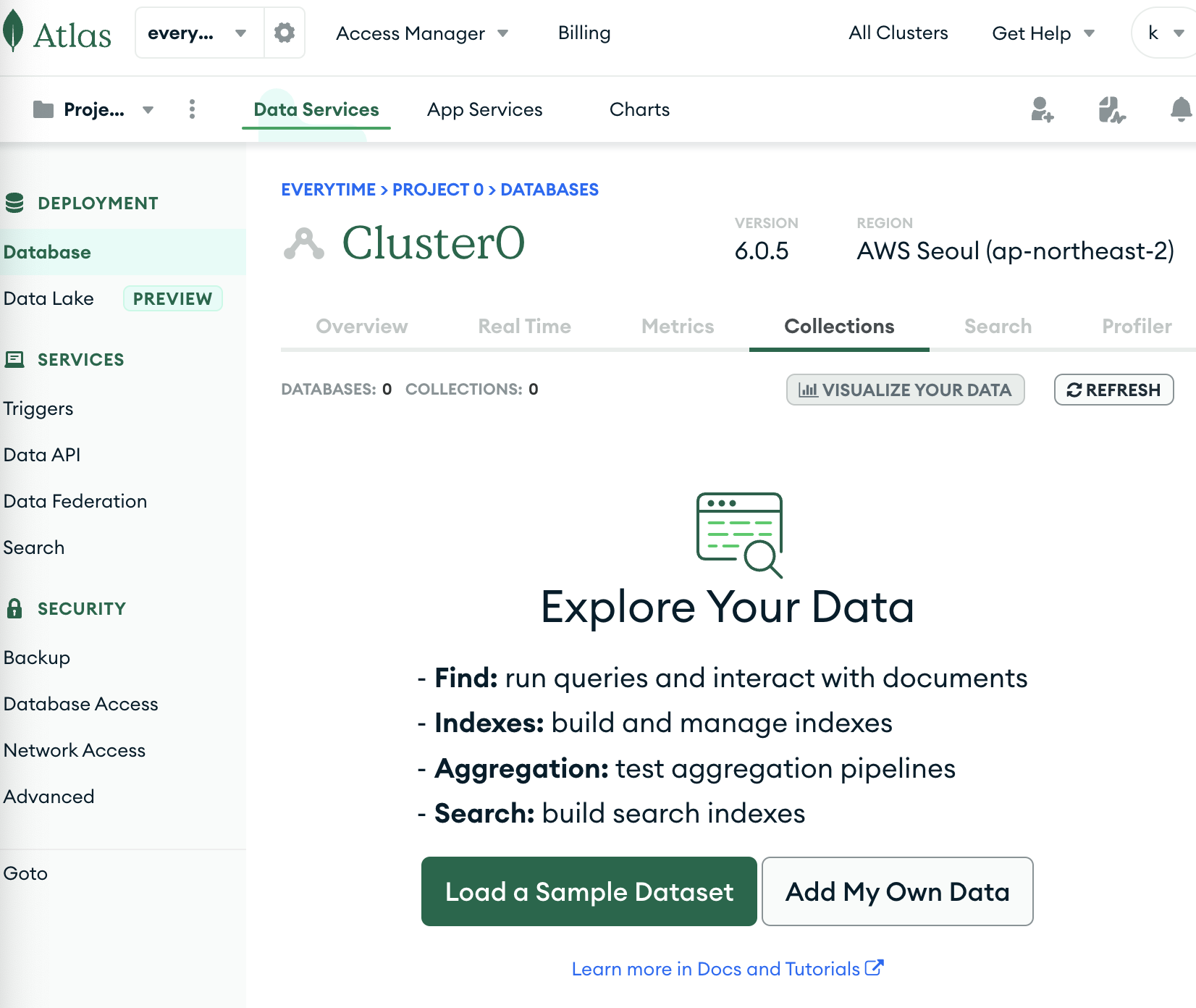This screenshot has width=1196, height=1008.
Task: Open Triggers in the sidebar
Action: [x=38, y=408]
